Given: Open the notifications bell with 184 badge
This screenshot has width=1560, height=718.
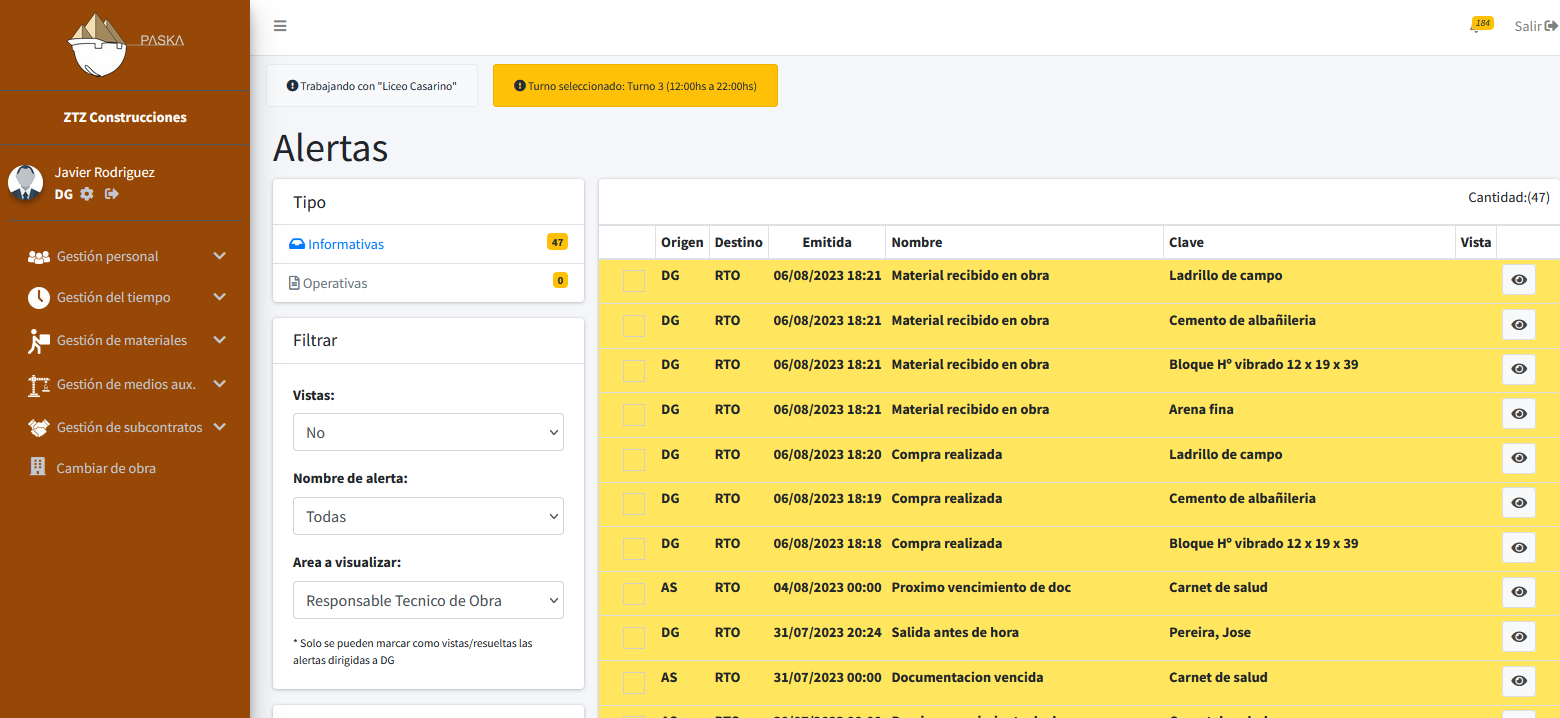Looking at the screenshot, I should (1480, 25).
